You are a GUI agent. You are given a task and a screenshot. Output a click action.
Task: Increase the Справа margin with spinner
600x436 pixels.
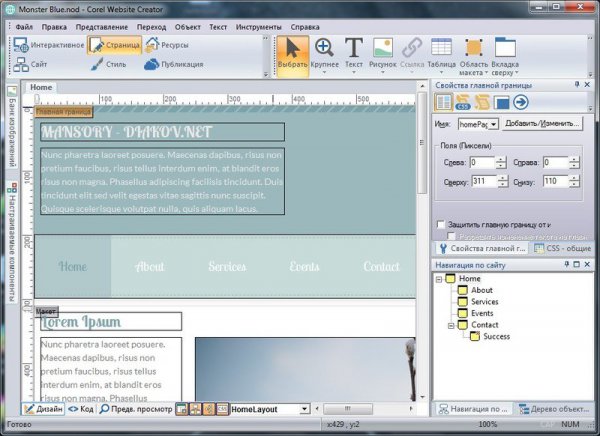coord(574,159)
